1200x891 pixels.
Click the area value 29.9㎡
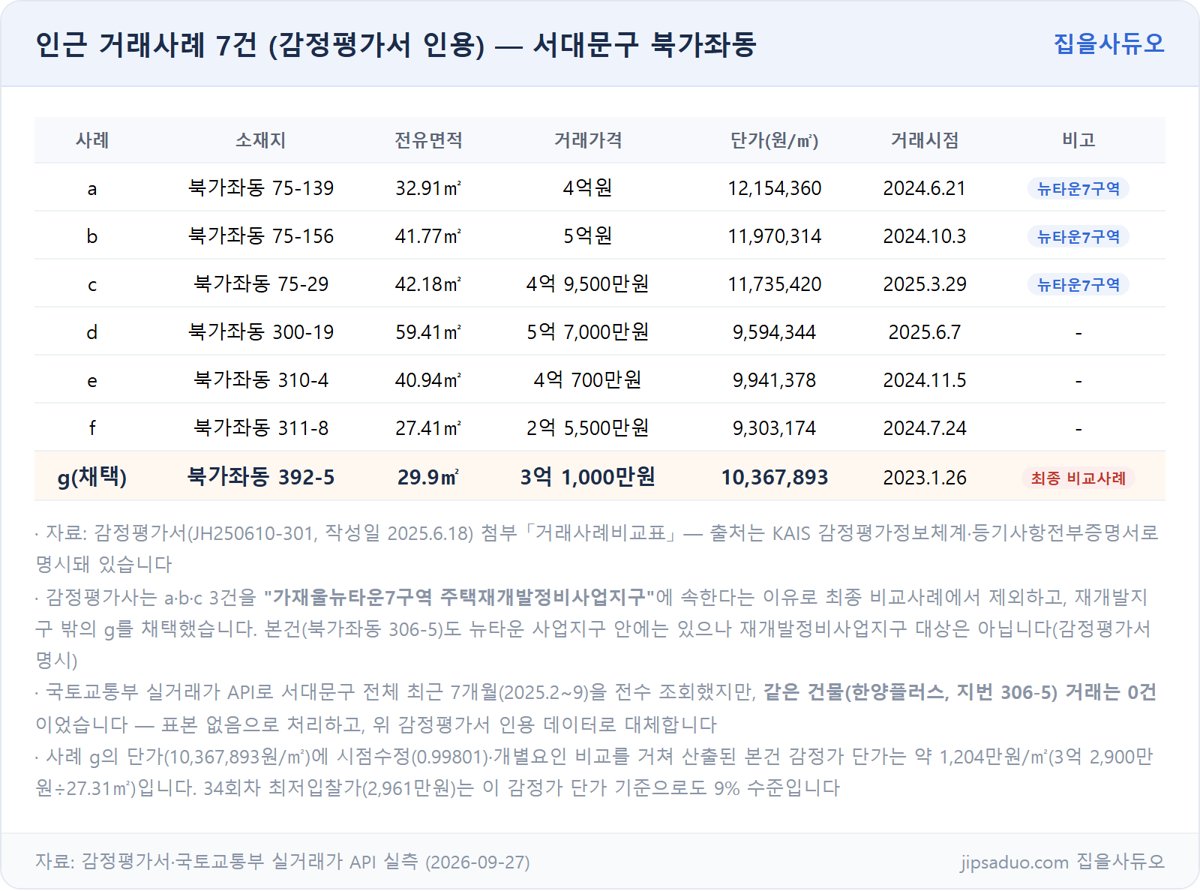[428, 477]
